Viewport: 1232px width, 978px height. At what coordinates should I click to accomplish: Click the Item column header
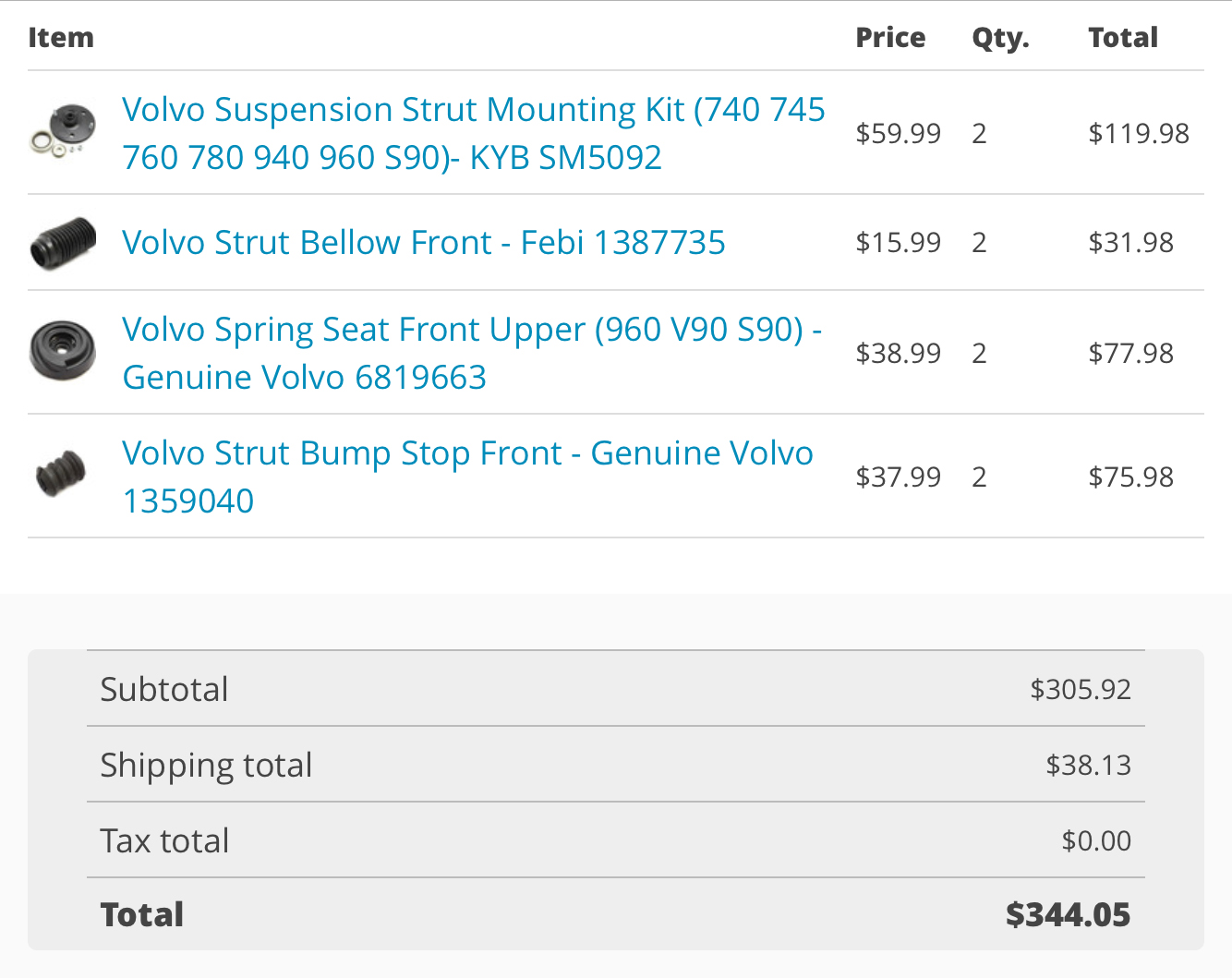click(x=61, y=37)
